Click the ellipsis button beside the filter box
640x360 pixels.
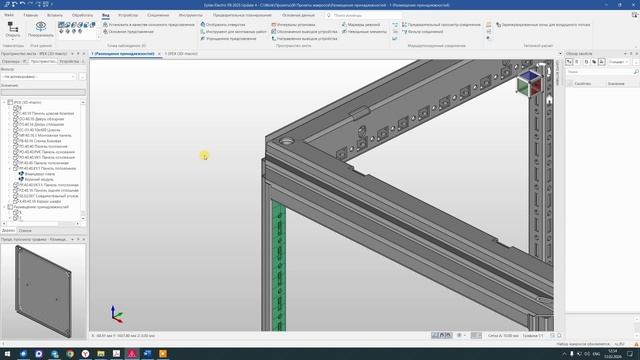coord(82,76)
